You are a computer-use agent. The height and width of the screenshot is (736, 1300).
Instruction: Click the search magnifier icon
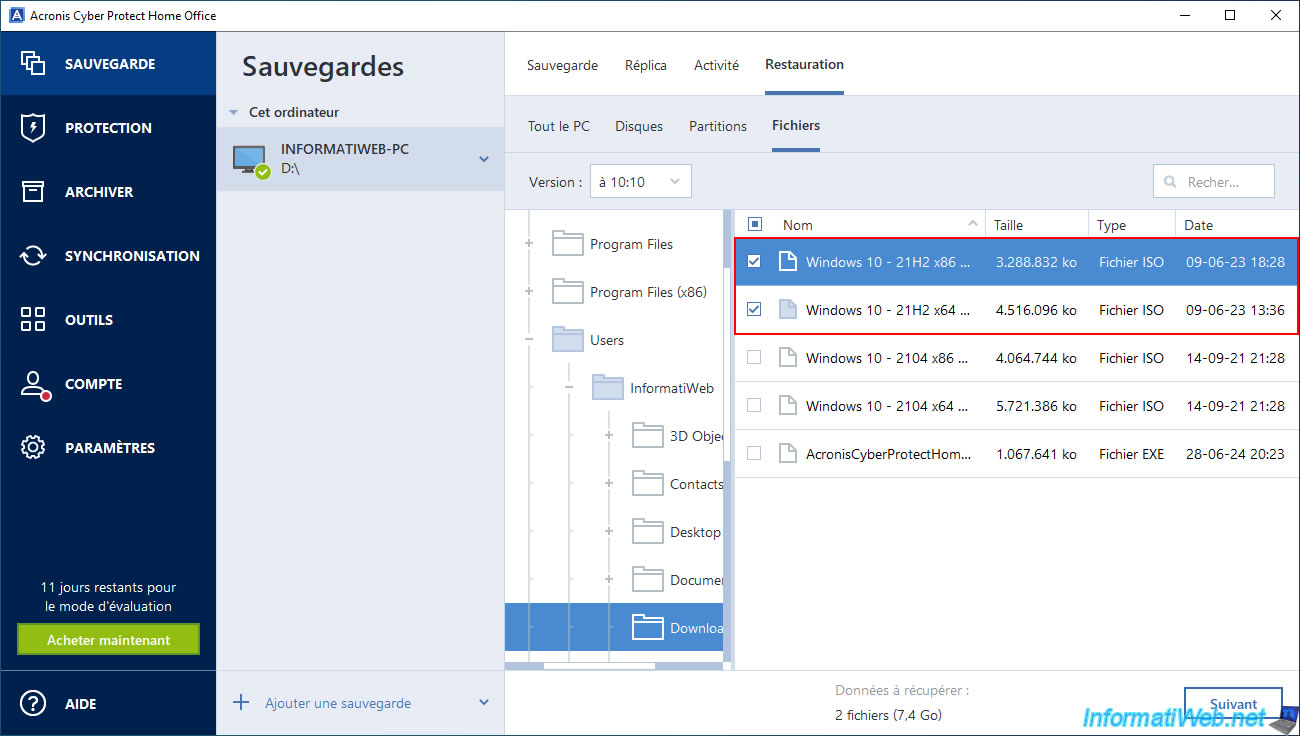(x=1170, y=182)
